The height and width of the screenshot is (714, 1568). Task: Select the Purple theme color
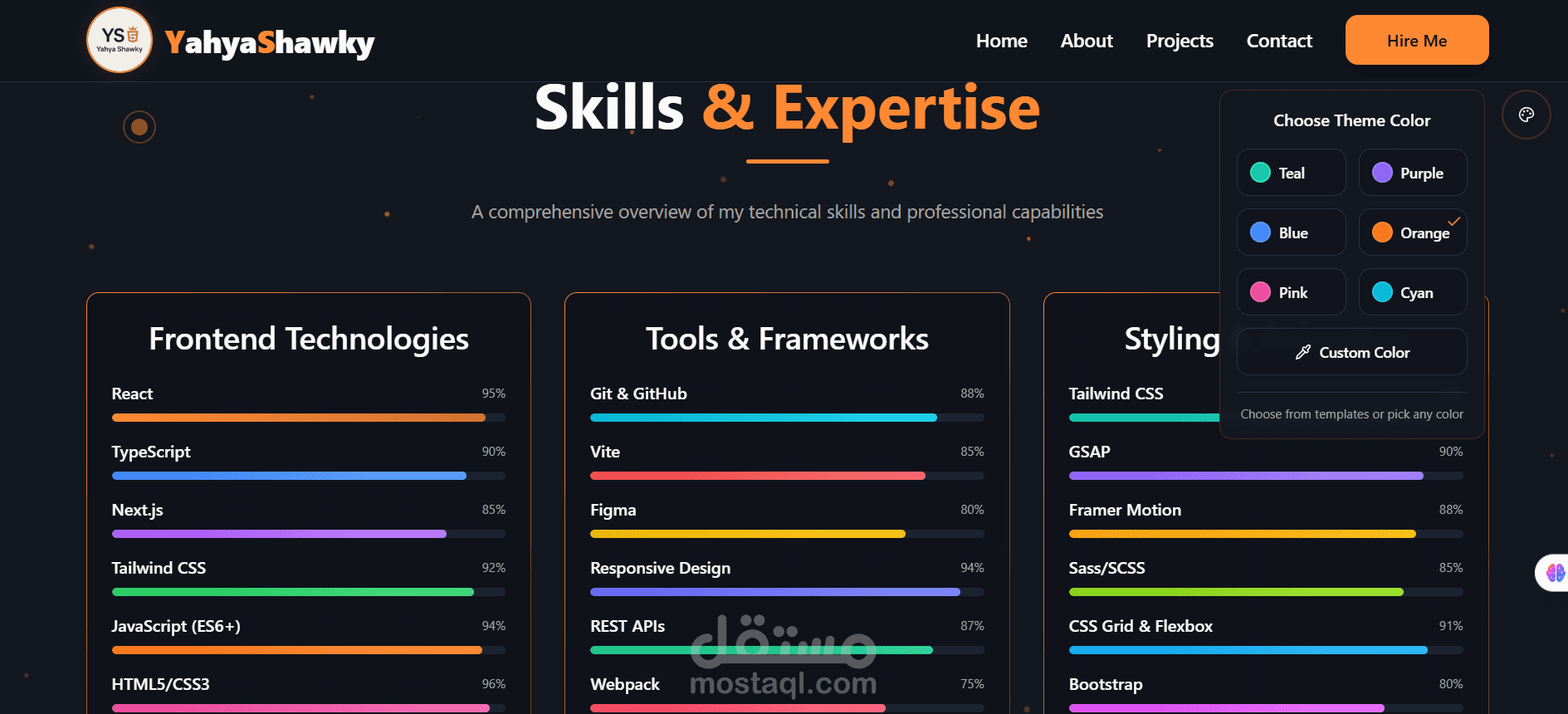point(1413,173)
